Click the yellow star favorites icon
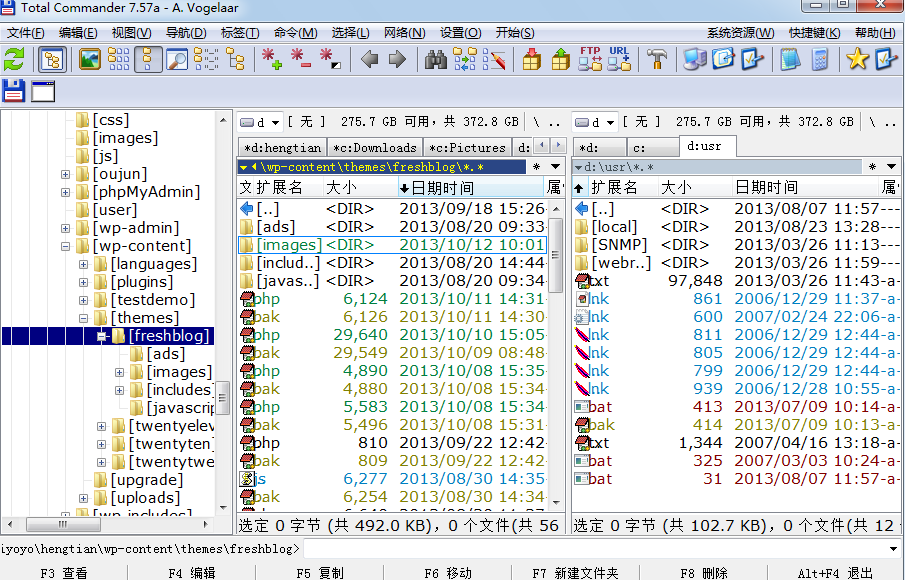This screenshot has width=905, height=580. tap(857, 59)
